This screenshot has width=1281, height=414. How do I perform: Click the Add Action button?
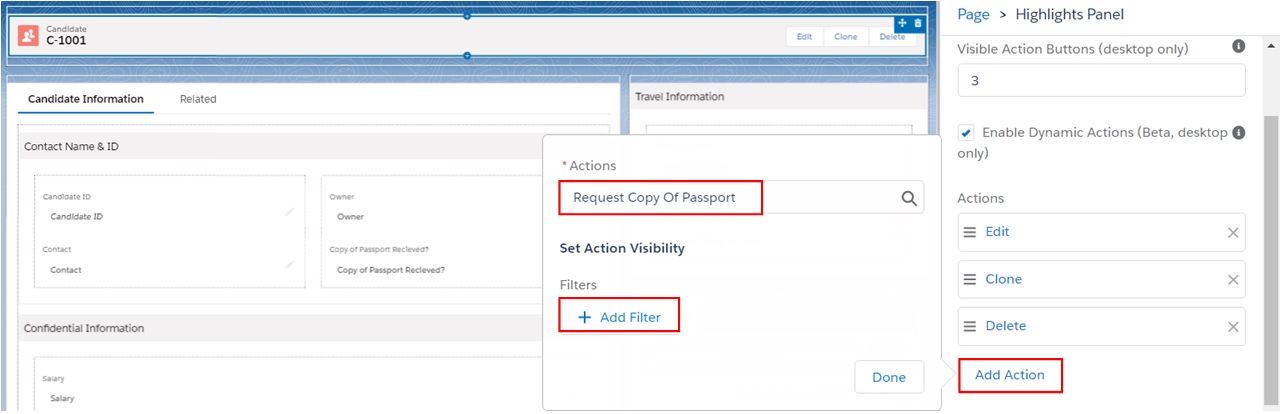[x=1010, y=375]
